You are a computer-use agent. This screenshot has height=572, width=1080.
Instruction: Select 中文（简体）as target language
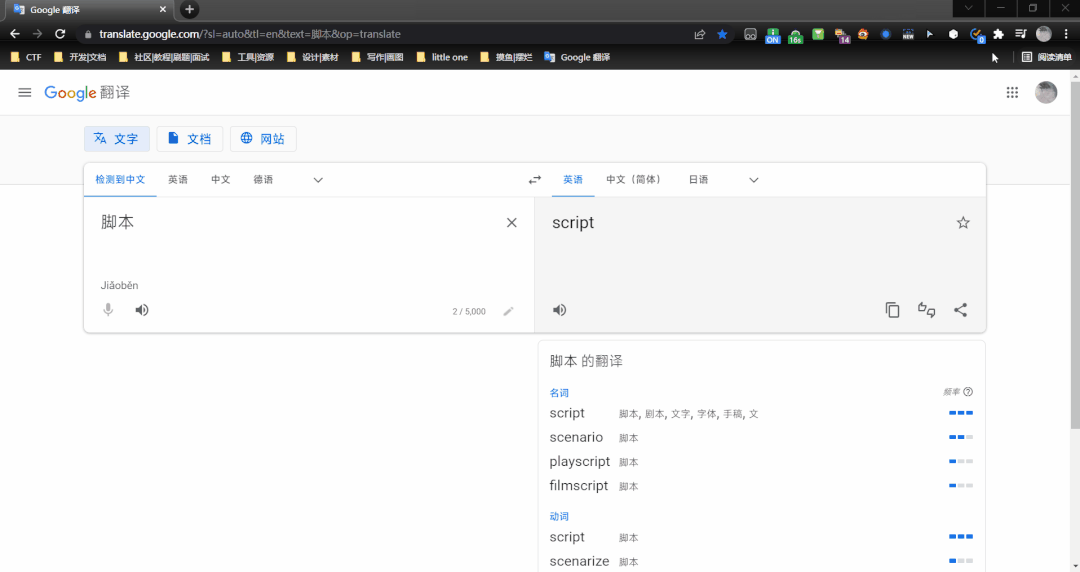(x=635, y=180)
